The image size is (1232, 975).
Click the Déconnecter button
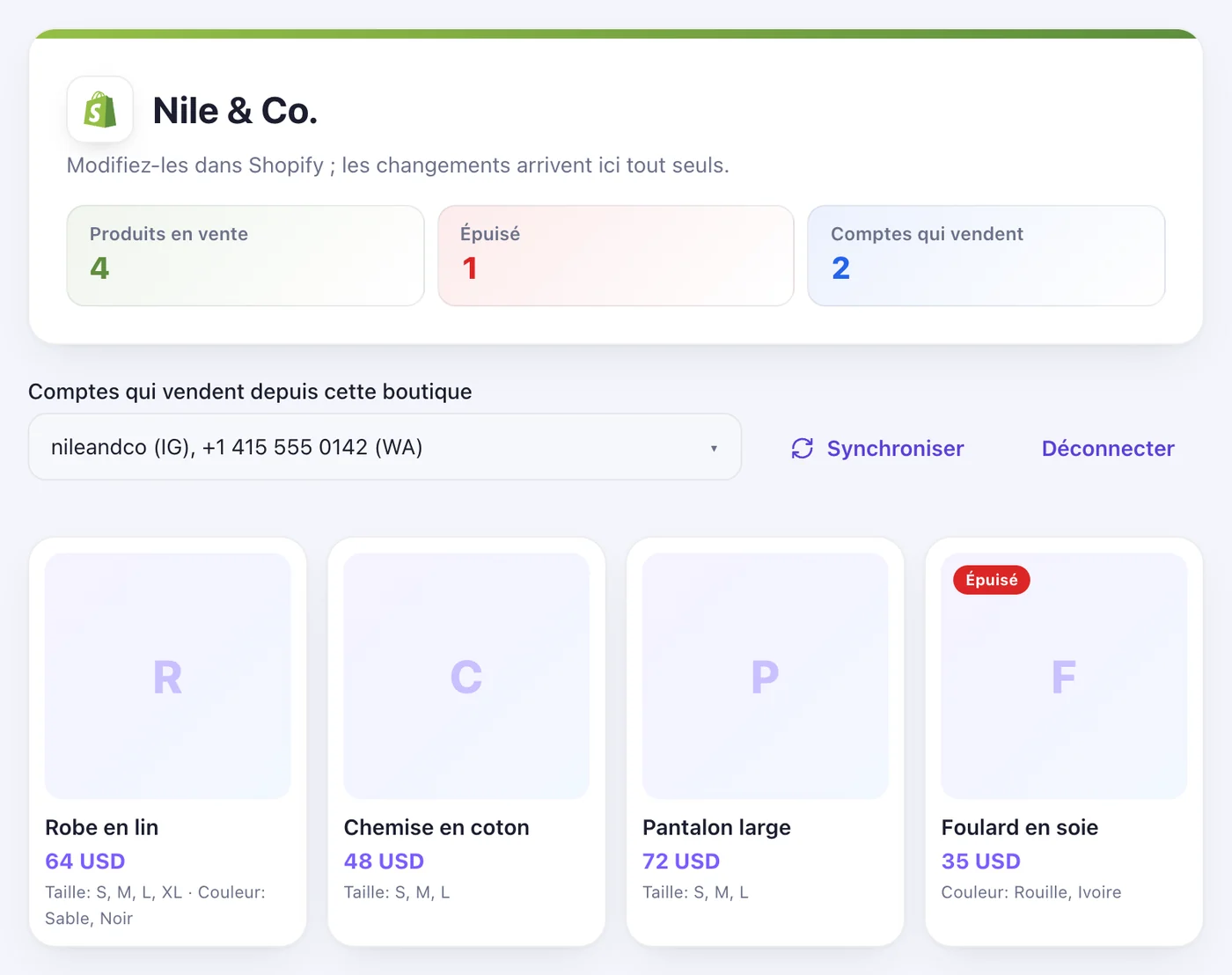(1108, 449)
